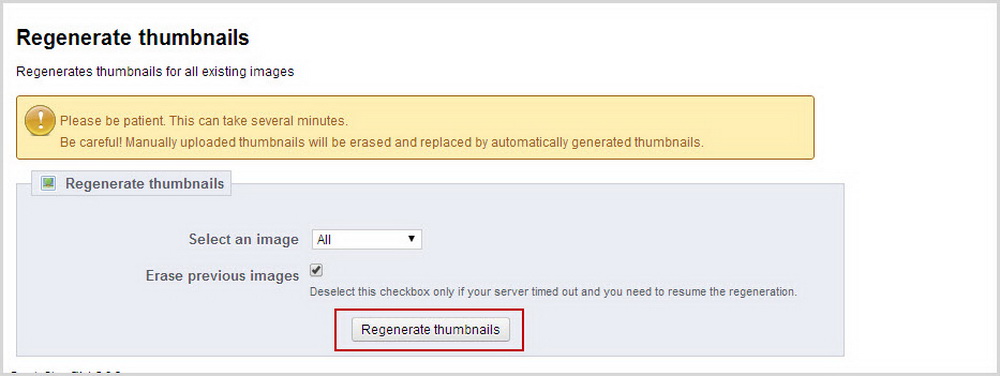
Task: Click the Regenerate thumbnails fieldset legend text
Action: (145, 184)
